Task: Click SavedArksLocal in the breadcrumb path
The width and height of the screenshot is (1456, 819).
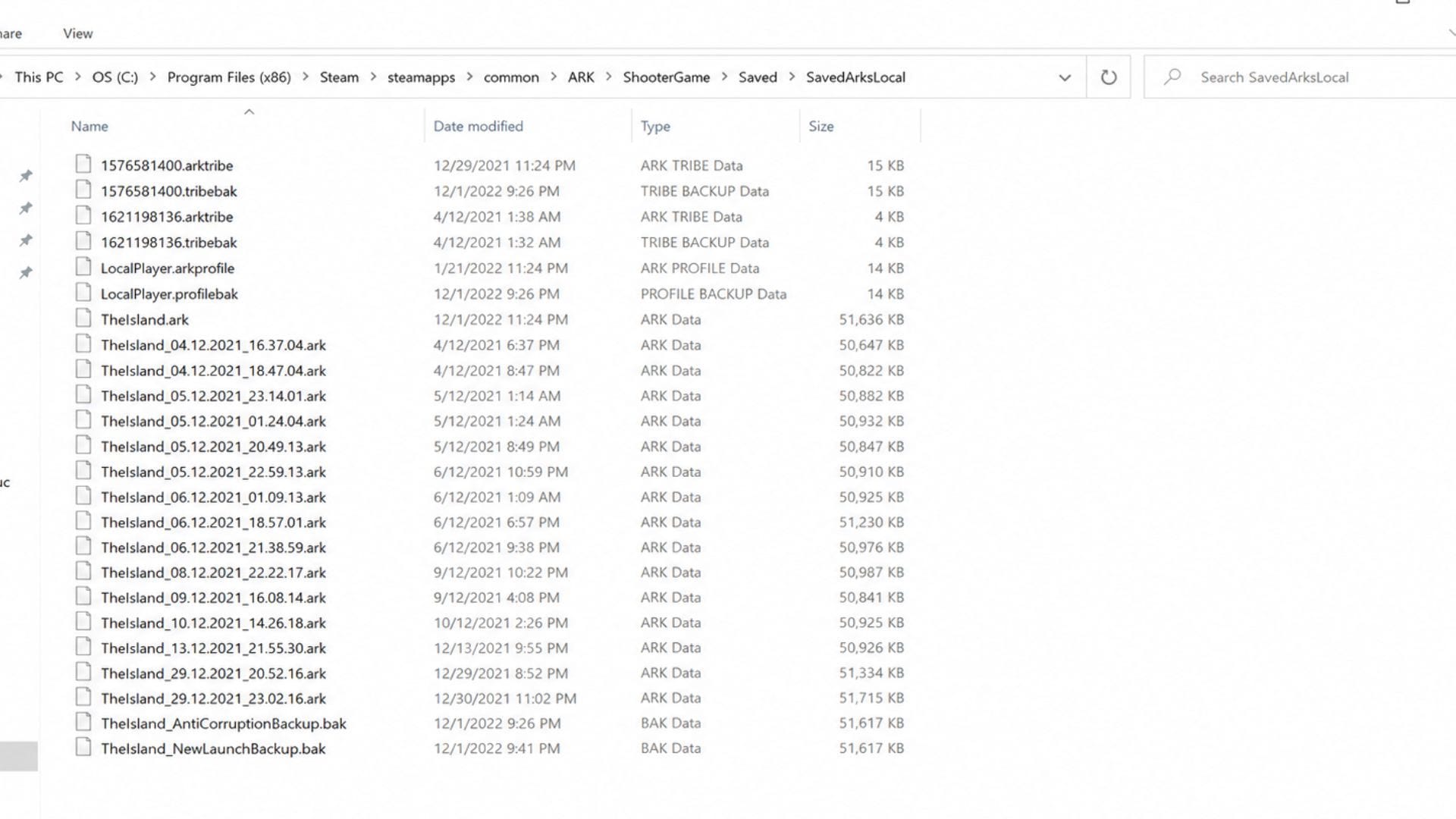Action: [855, 77]
